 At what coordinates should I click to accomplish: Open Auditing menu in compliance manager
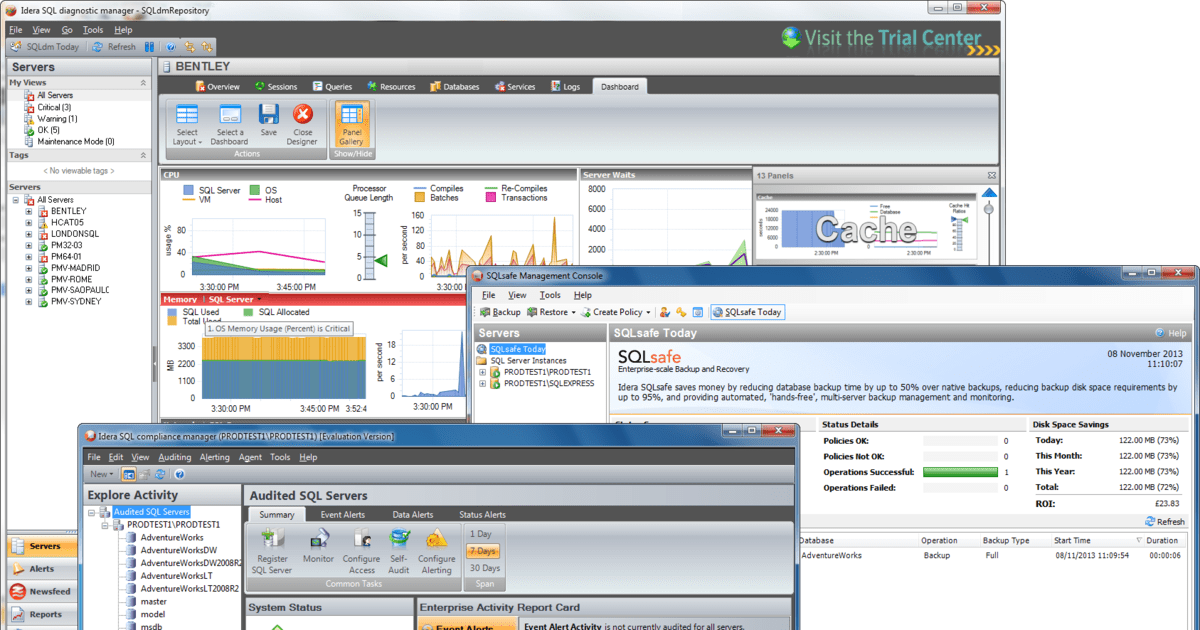coord(176,457)
